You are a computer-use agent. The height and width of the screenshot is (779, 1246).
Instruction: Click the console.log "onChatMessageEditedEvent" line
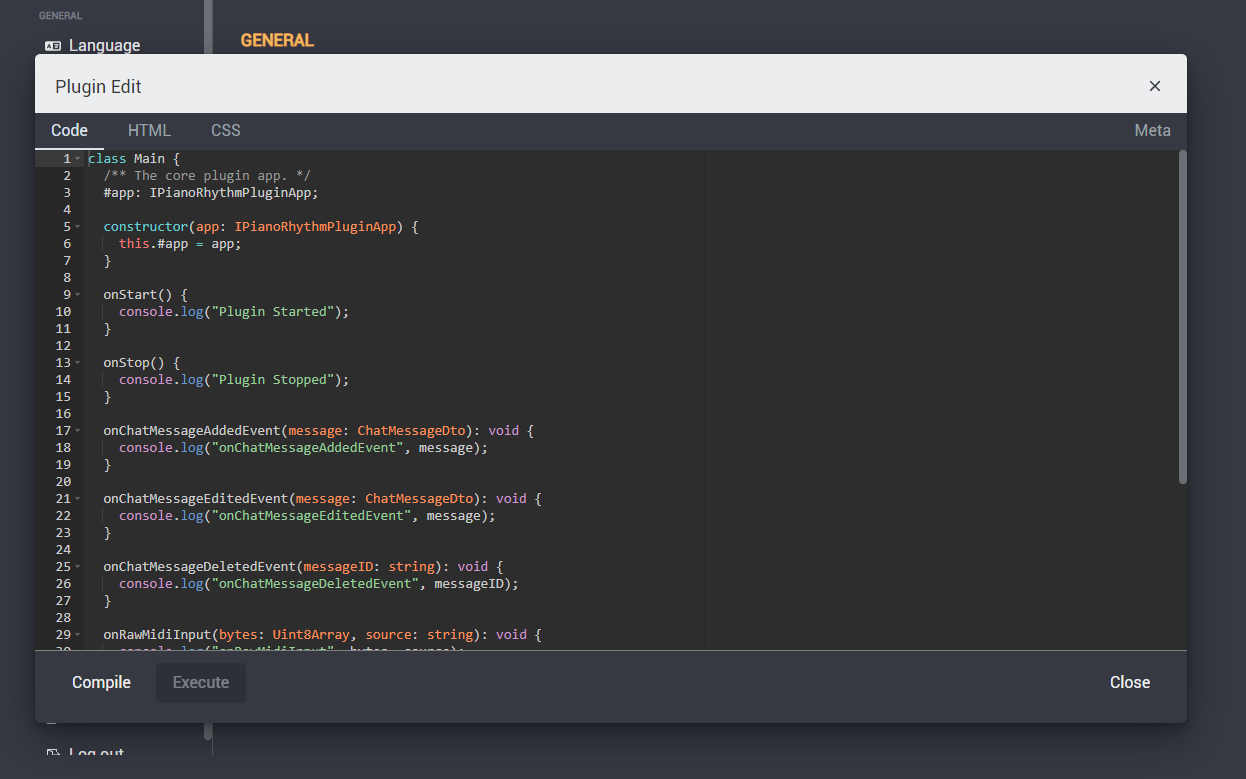(x=307, y=516)
